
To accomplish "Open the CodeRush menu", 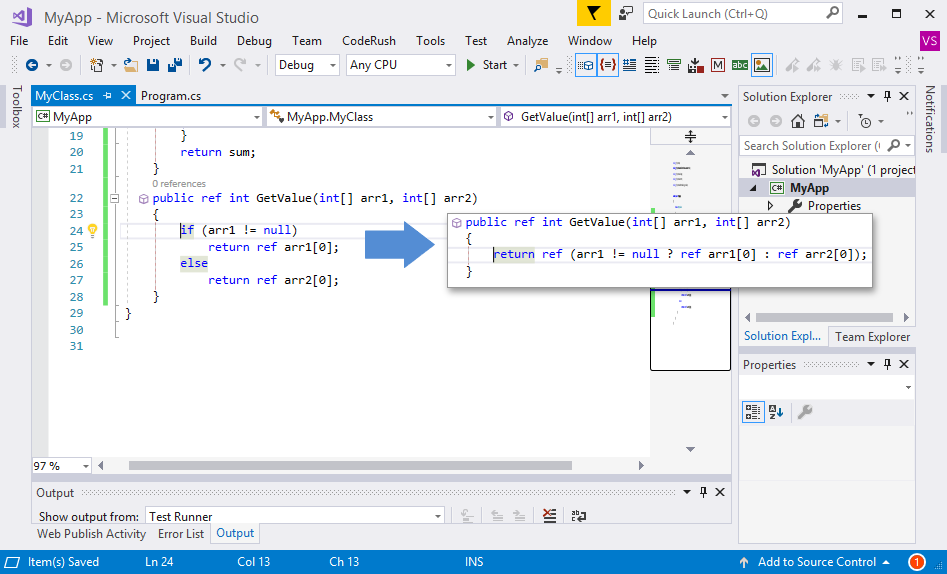I will [x=368, y=41].
